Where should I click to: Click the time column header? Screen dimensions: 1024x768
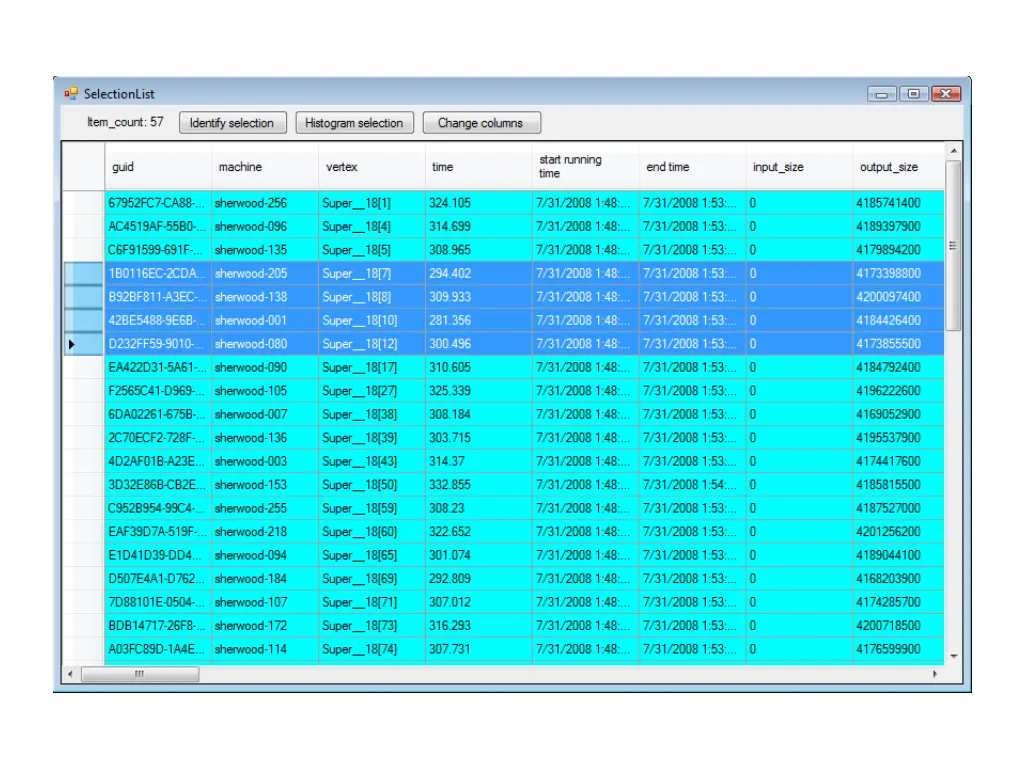pyautogui.click(x=479, y=167)
